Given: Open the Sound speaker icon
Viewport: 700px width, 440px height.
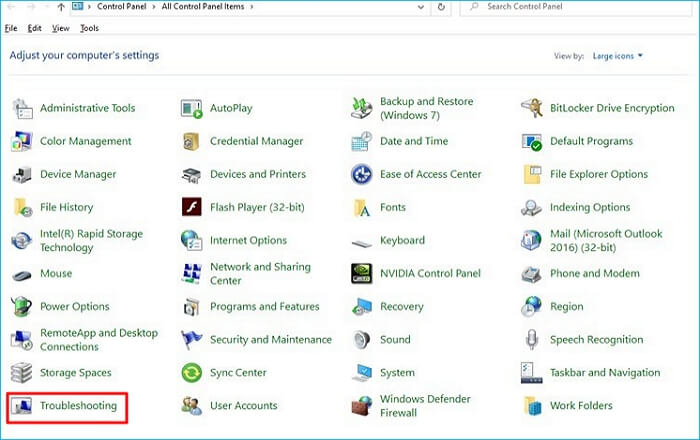Looking at the screenshot, I should pos(362,340).
